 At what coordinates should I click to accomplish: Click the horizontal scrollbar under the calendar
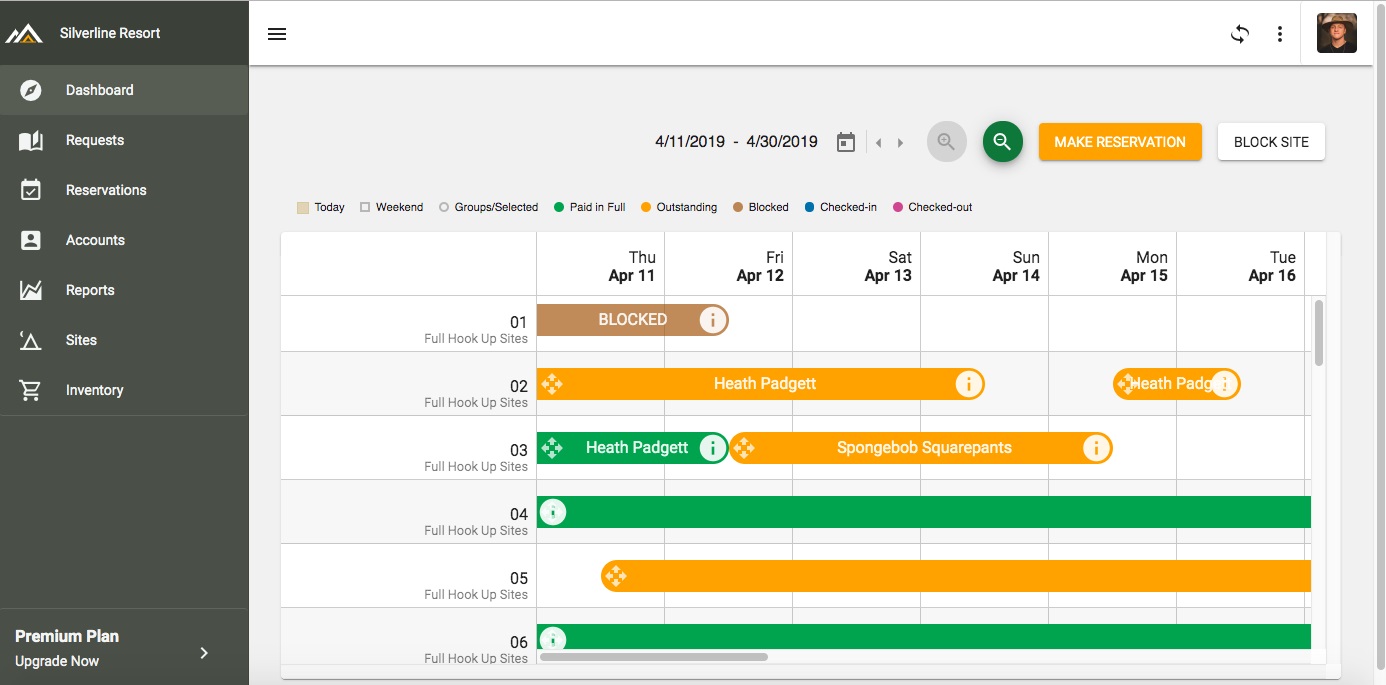(654, 657)
